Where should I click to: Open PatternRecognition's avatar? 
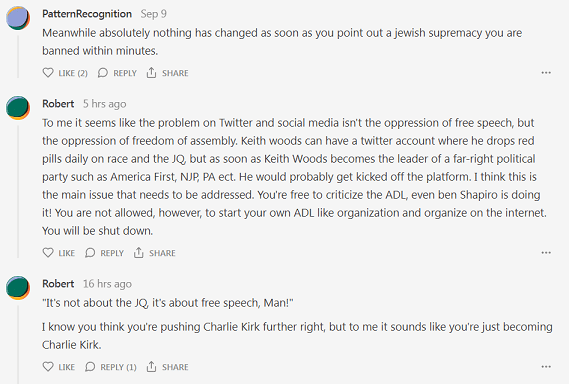click(x=18, y=18)
